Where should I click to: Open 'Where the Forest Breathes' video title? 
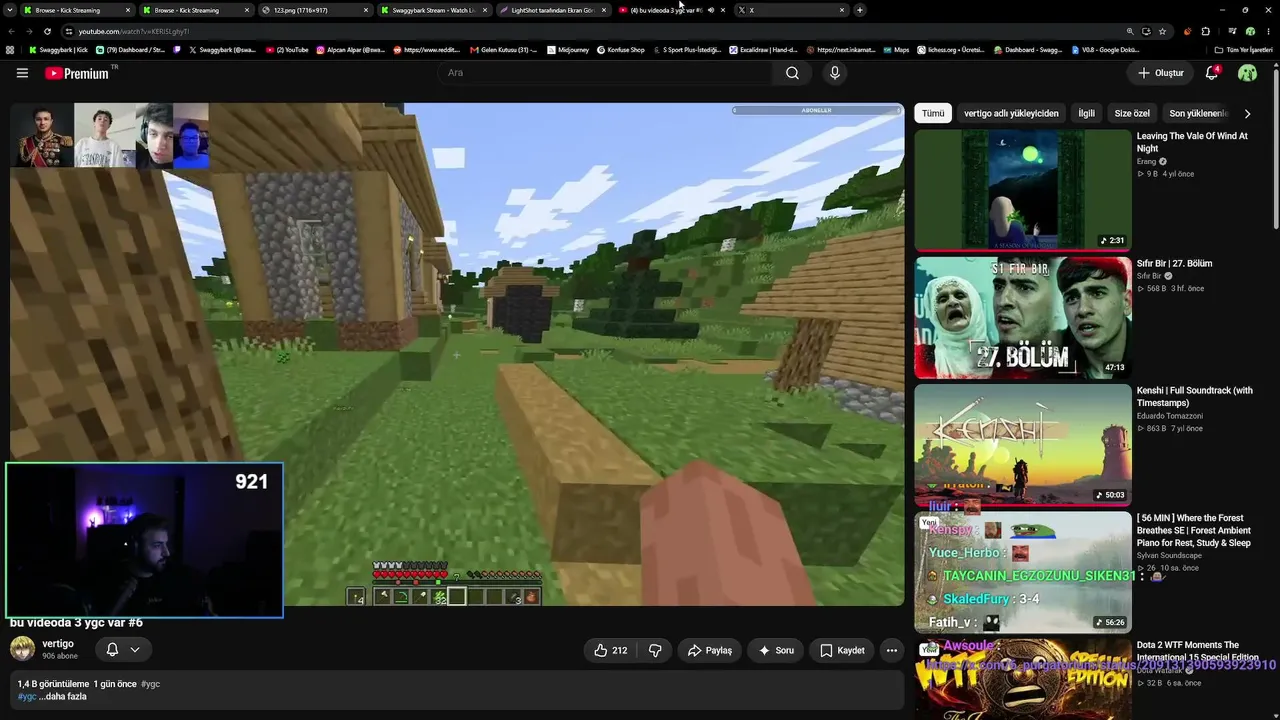tap(1194, 531)
